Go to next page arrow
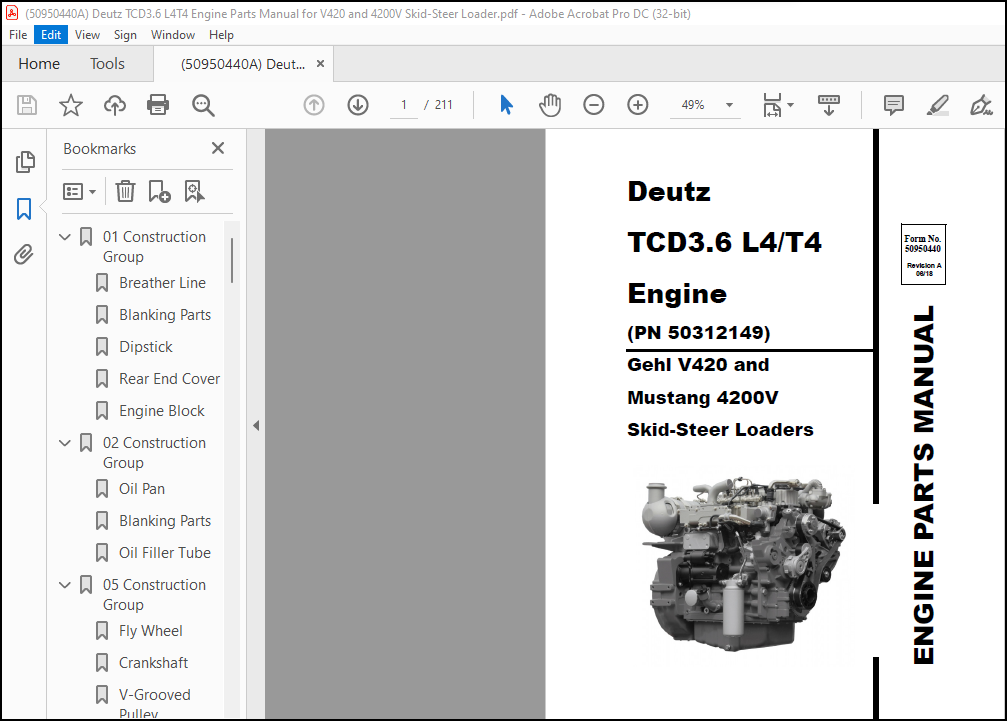The height and width of the screenshot is (721, 1007). pyautogui.click(x=358, y=105)
